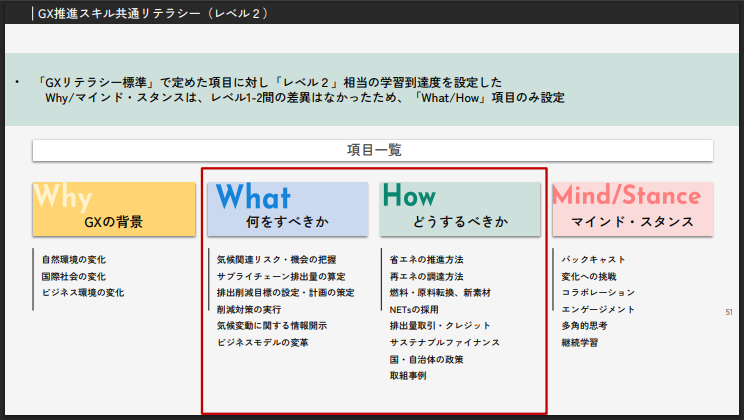Select the pink Mind/Stance box
The image size is (744, 420).
[633, 208]
